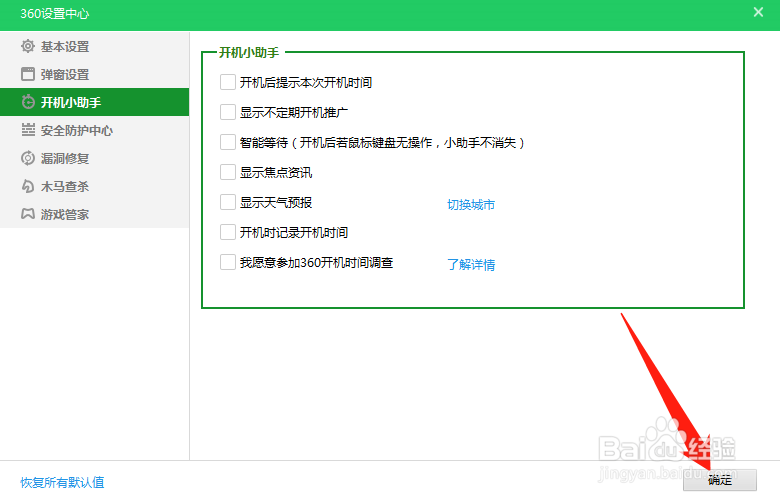Close the 360设置中心 window
The width and height of the screenshot is (780, 500).
758,12
